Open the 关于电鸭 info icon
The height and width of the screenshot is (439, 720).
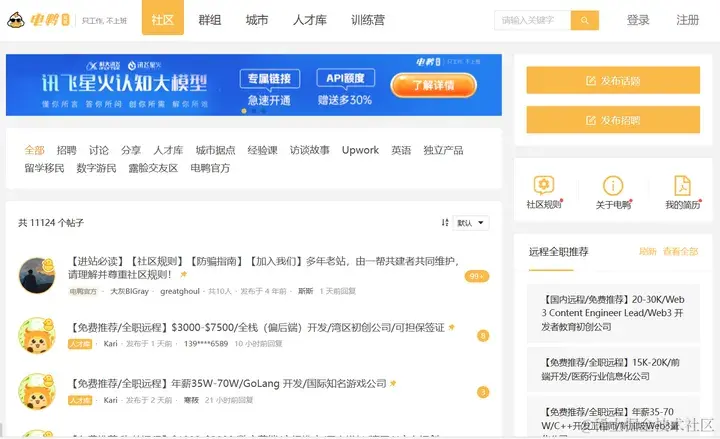click(x=613, y=186)
